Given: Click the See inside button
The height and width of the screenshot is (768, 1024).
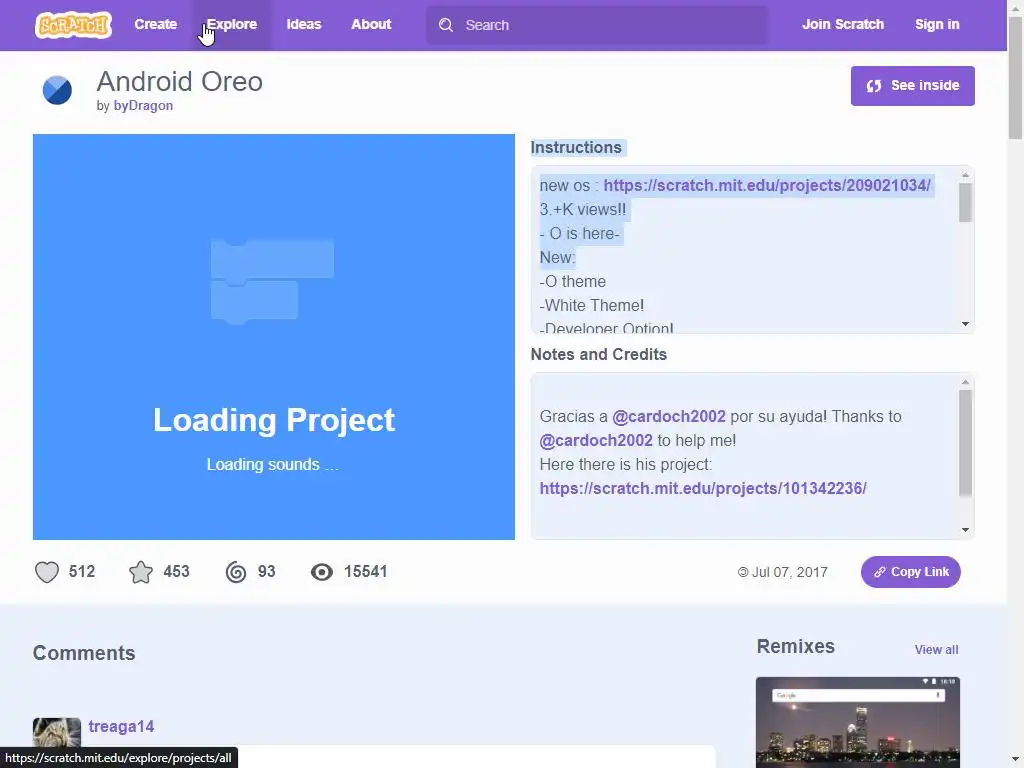Looking at the screenshot, I should point(912,86).
